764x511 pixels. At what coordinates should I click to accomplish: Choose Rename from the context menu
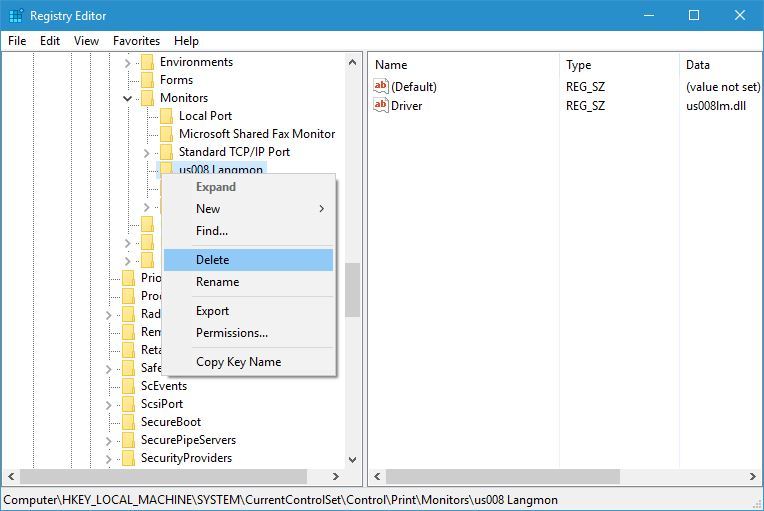[248, 282]
